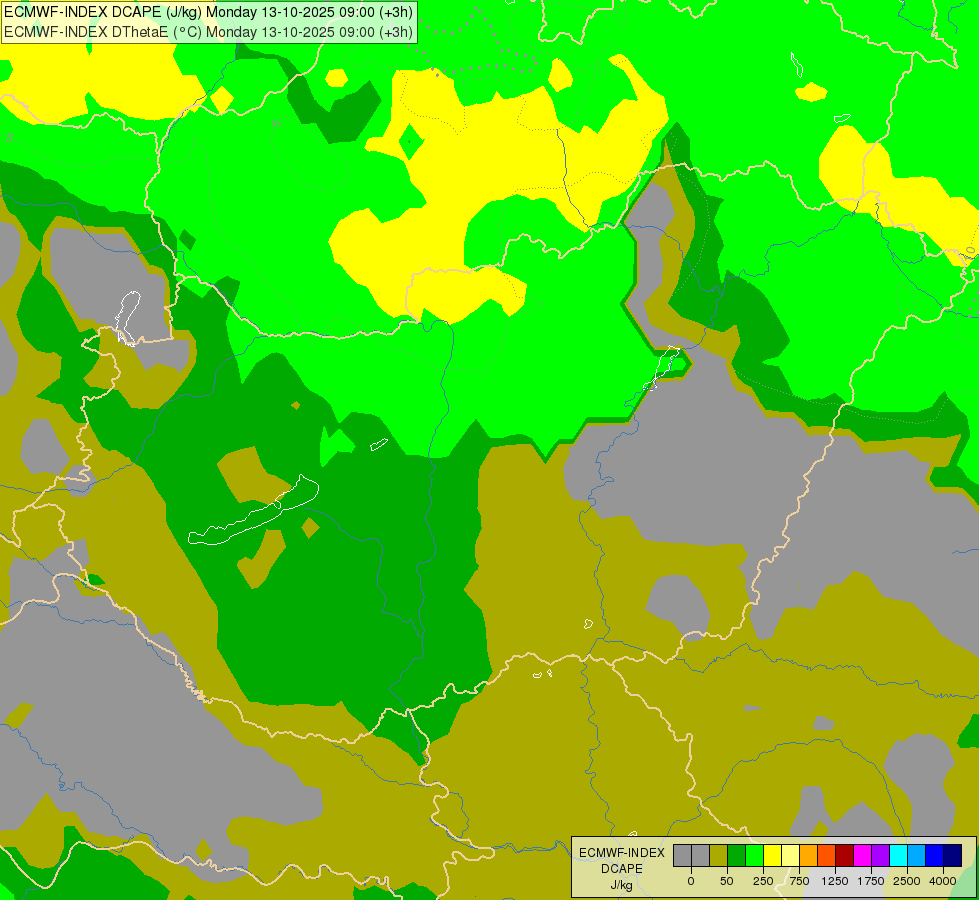Pick the navy blue legend swatch
979x900 pixels.
(952, 855)
